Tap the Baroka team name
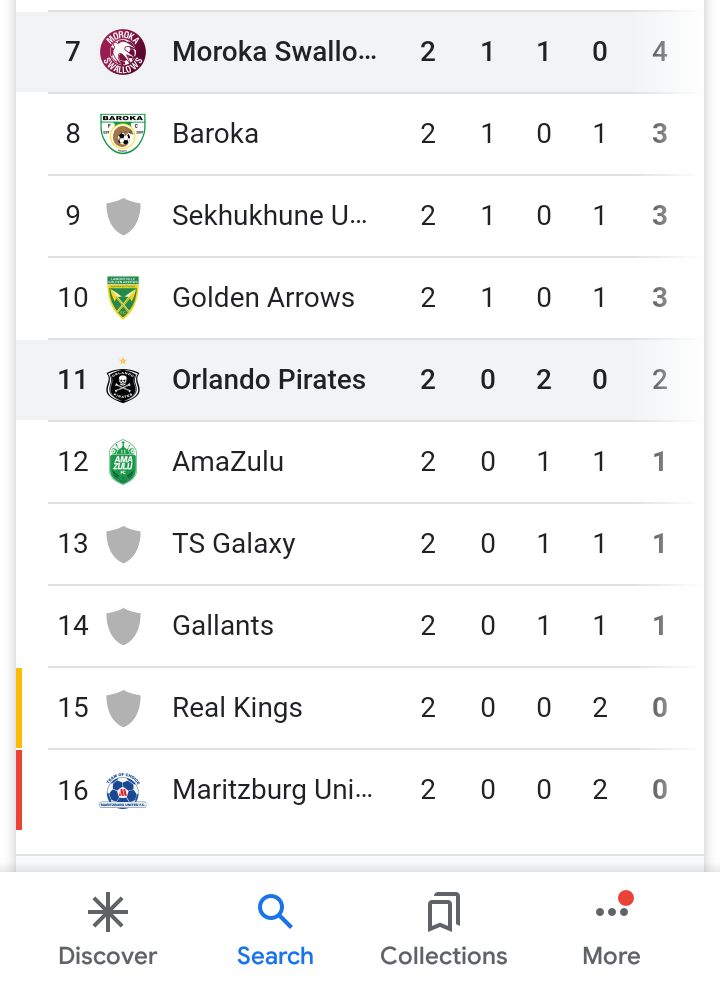 coord(215,134)
